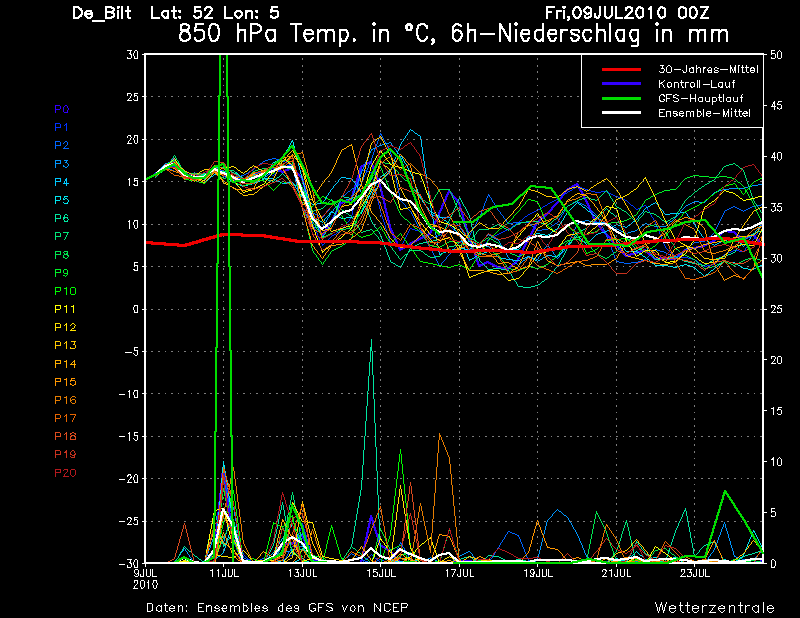Image resolution: width=800 pixels, height=618 pixels.
Task: Click the 21JUL x-axis label
Action: [616, 574]
